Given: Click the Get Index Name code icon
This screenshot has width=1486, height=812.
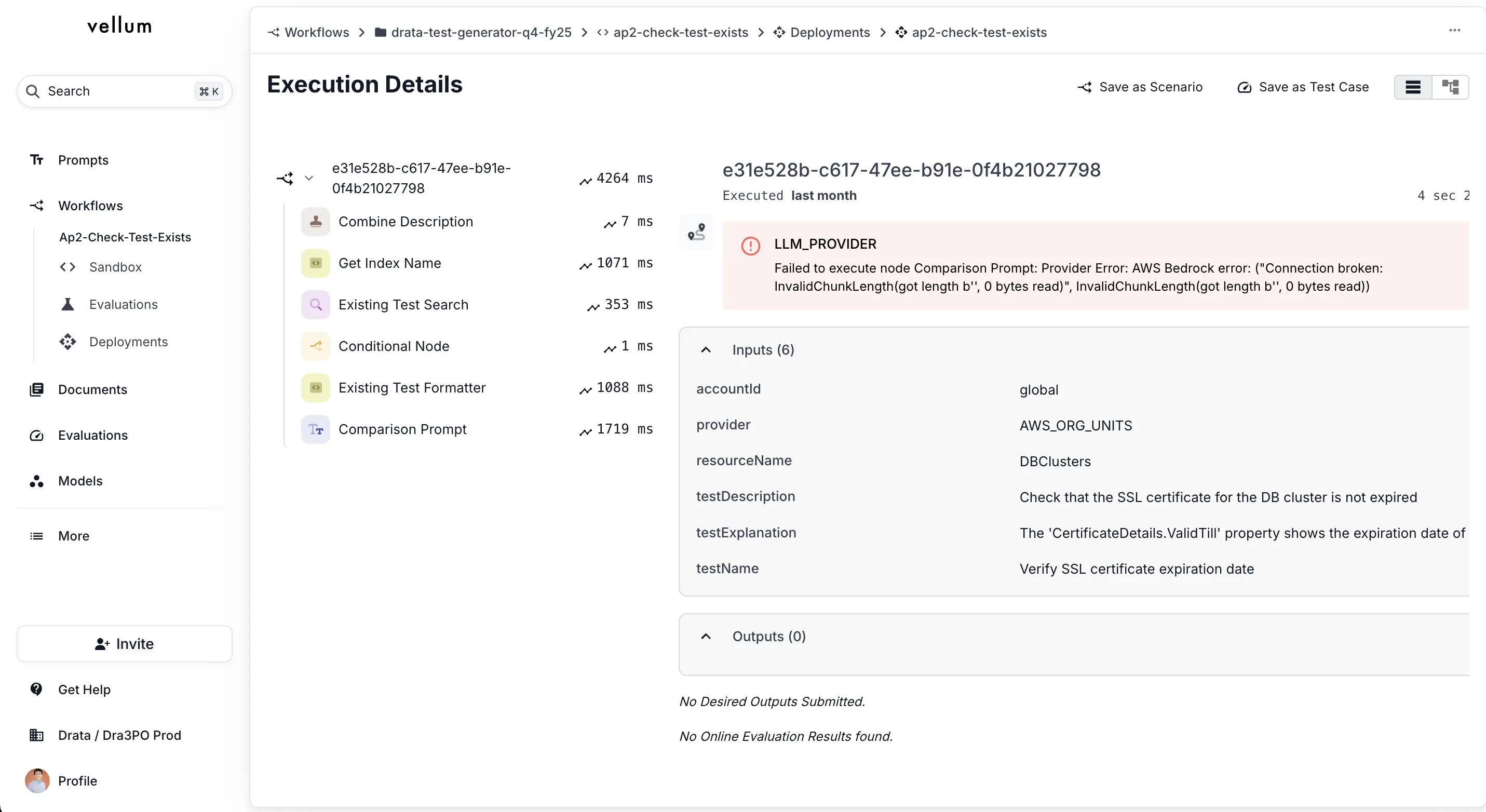Looking at the screenshot, I should tap(316, 263).
